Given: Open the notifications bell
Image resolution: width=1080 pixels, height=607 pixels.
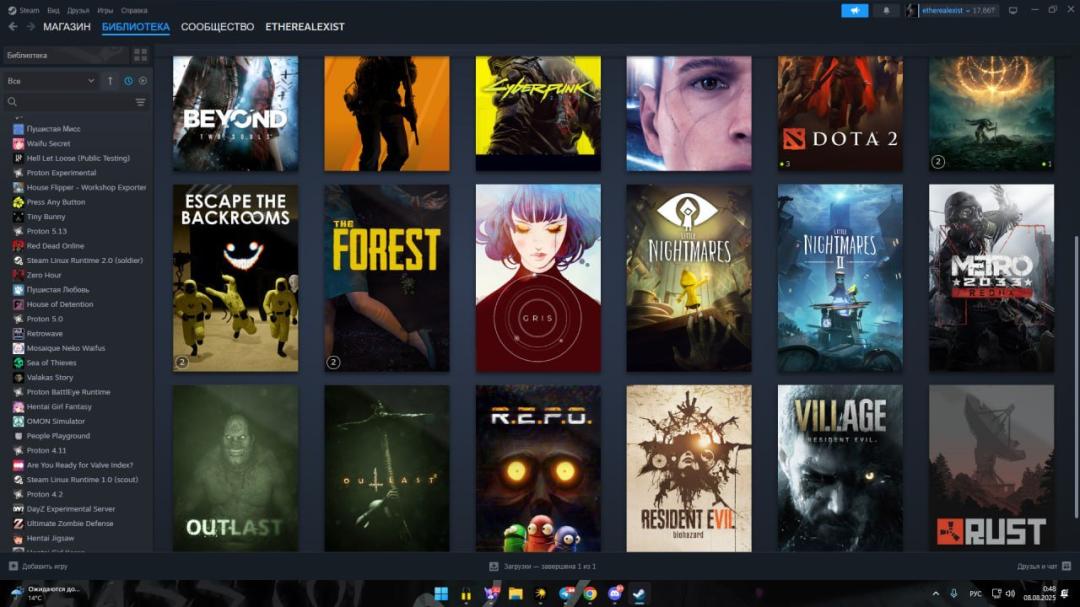Looking at the screenshot, I should click(886, 10).
